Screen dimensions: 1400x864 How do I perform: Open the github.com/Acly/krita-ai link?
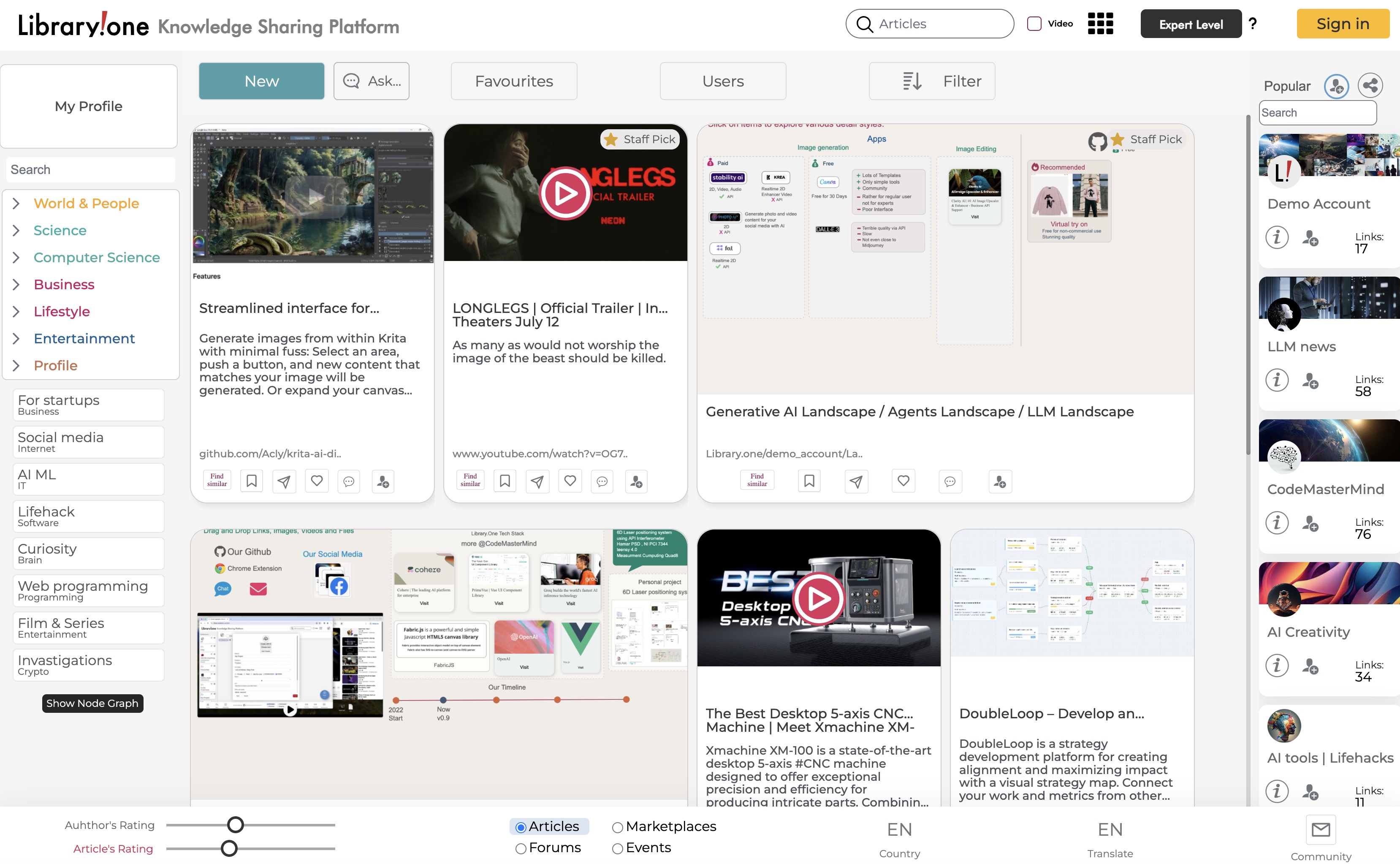coord(270,453)
